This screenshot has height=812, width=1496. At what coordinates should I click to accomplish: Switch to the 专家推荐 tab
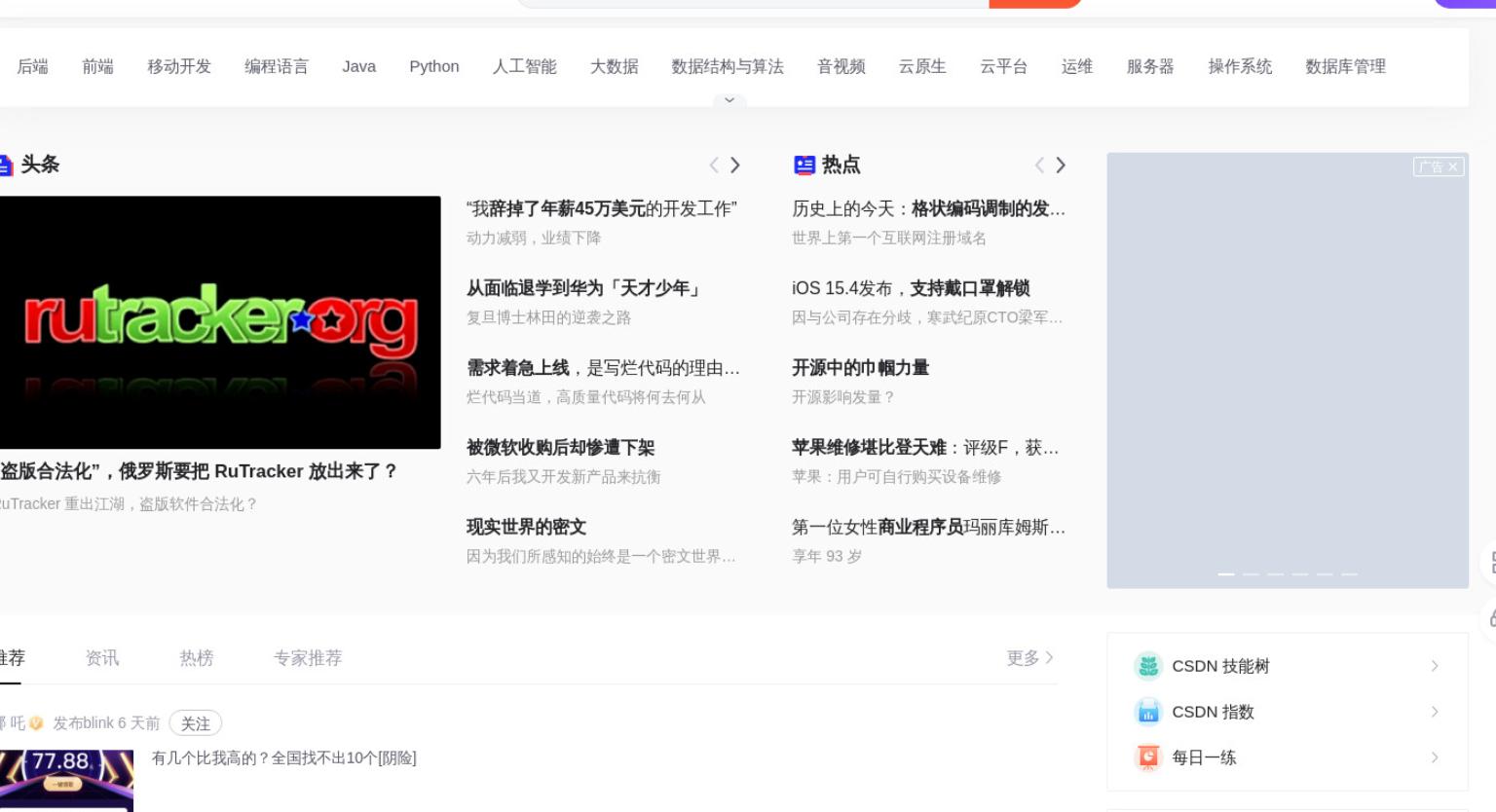(308, 658)
